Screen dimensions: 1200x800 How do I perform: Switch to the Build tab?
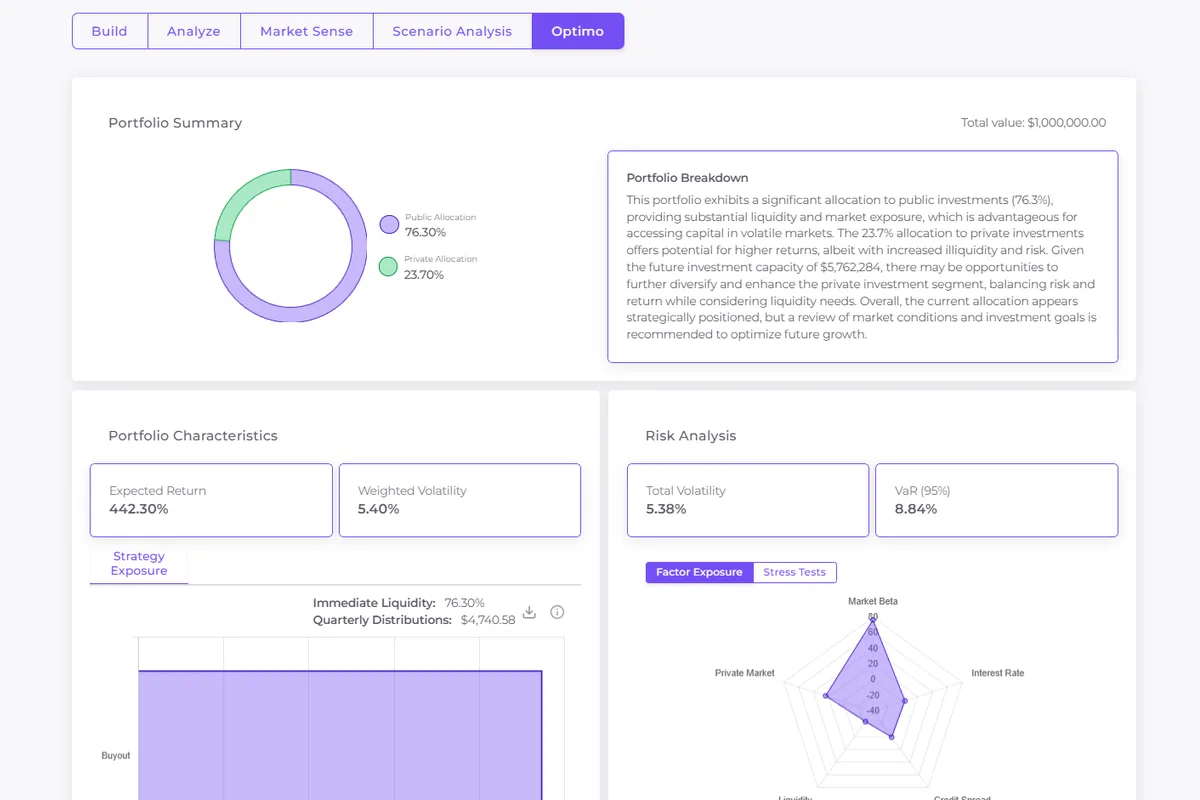point(110,31)
